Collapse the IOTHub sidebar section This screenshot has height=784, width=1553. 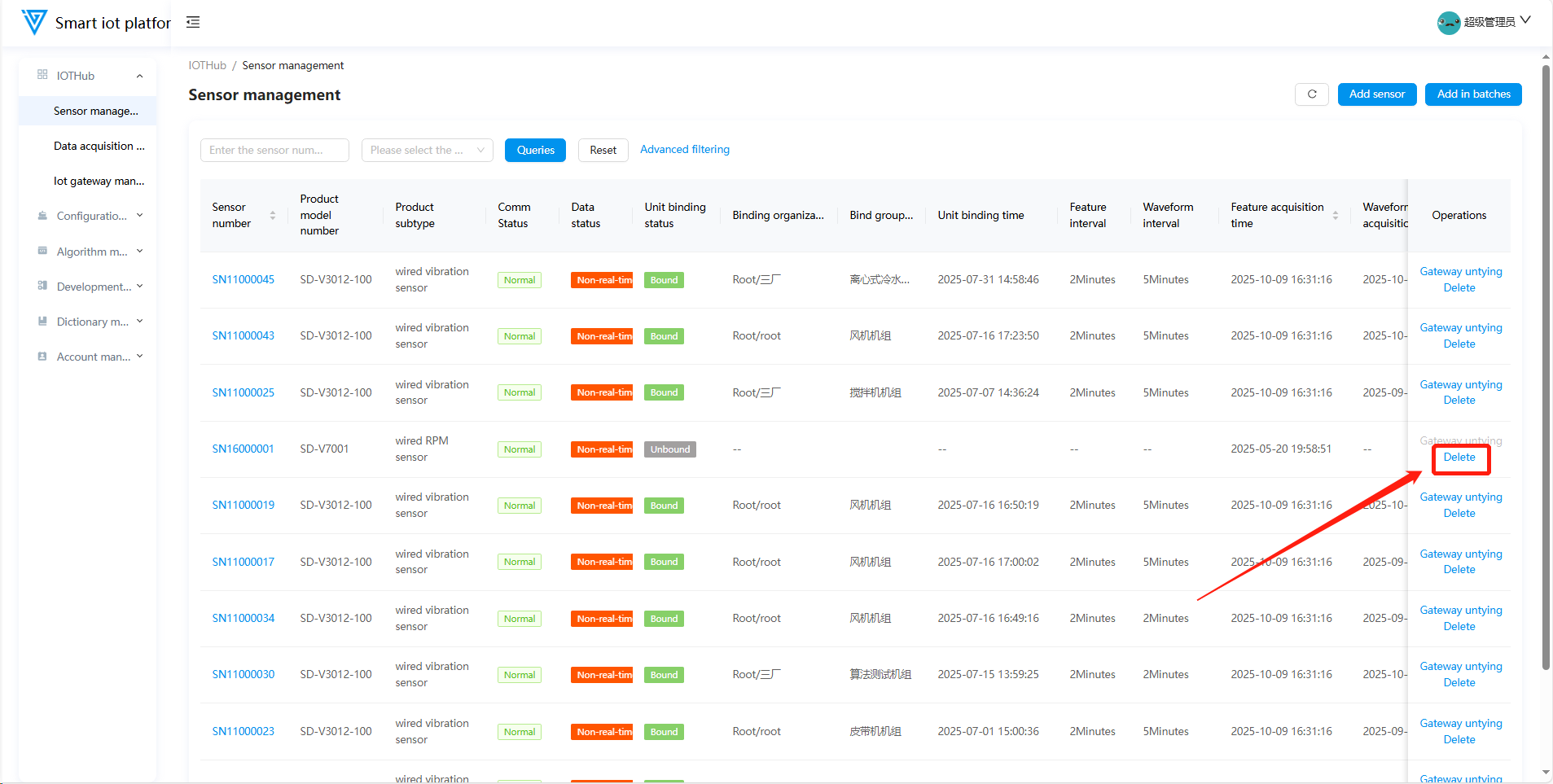[139, 77]
